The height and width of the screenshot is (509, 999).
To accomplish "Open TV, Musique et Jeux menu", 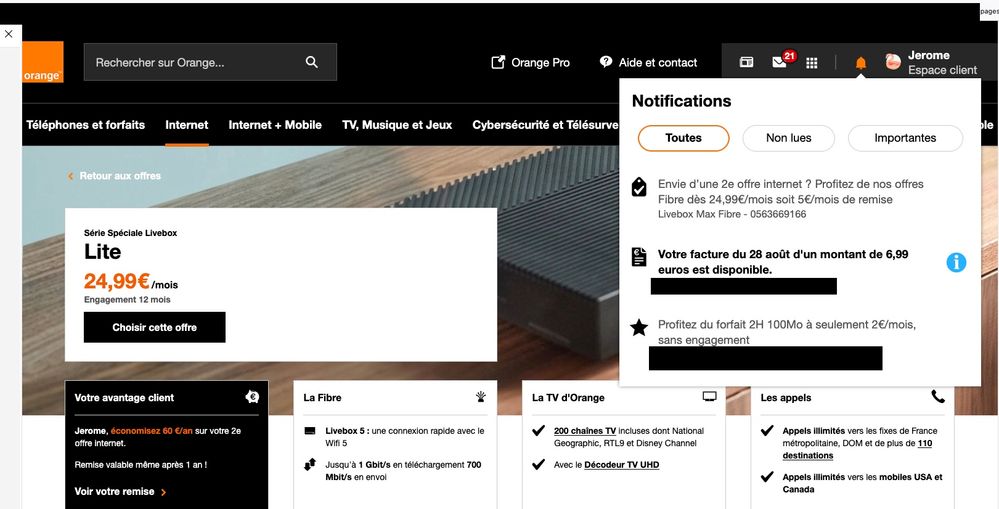I will [397, 125].
